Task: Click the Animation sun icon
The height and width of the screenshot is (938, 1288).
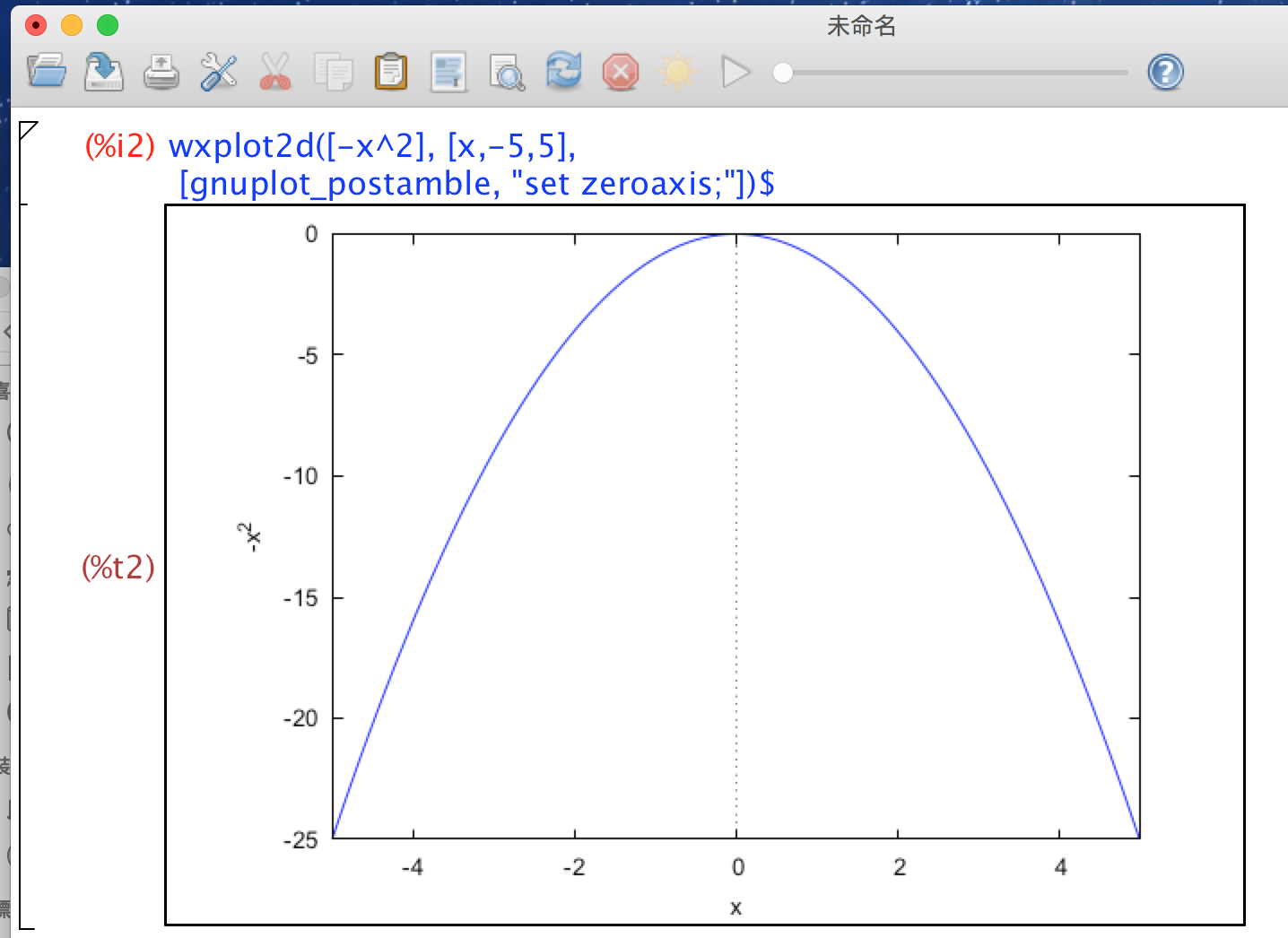Action: 678,72
